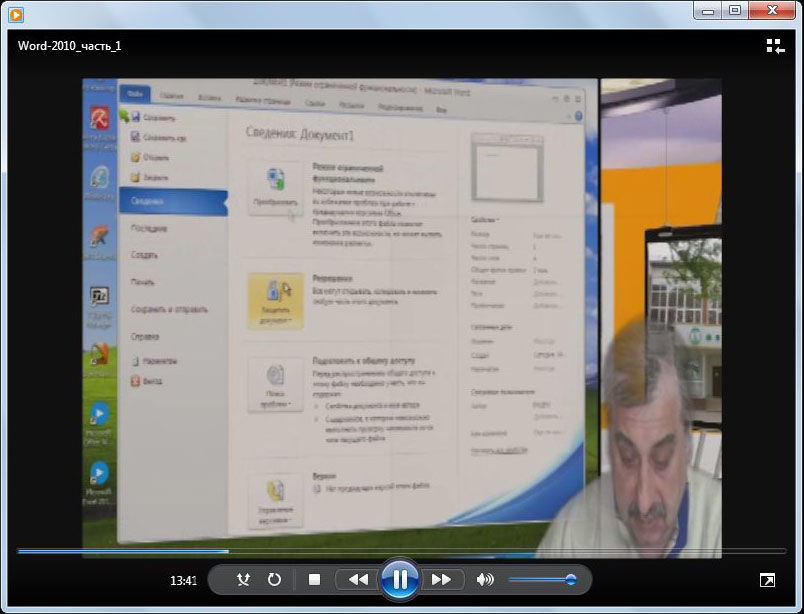Open the Файл tab in the video

135,94
